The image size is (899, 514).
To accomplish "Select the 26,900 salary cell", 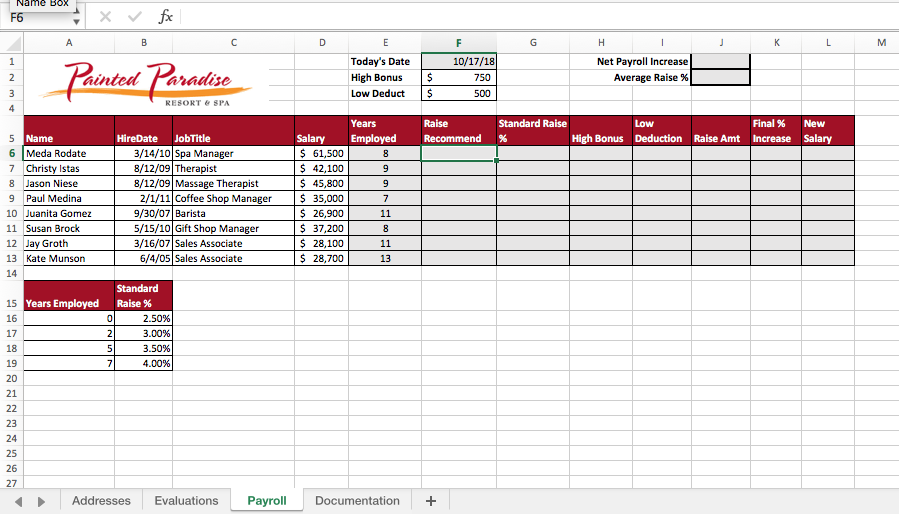I will pos(322,213).
